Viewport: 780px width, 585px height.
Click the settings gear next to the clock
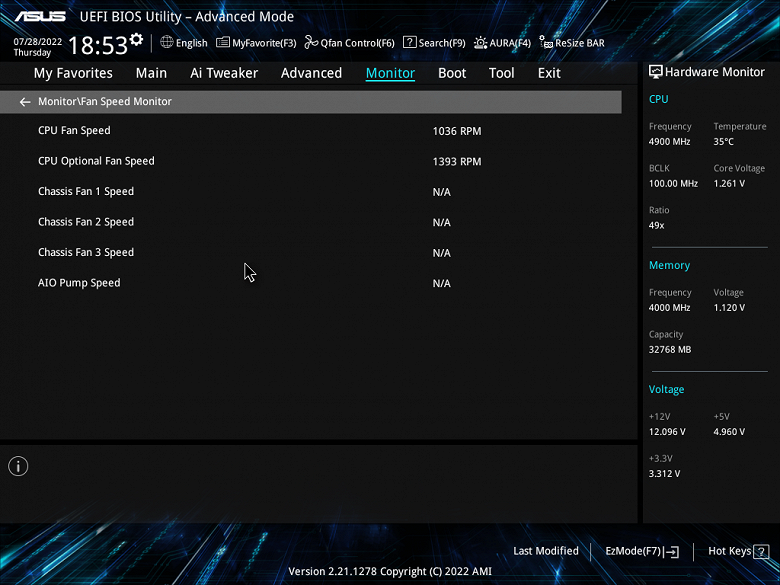coord(136,39)
